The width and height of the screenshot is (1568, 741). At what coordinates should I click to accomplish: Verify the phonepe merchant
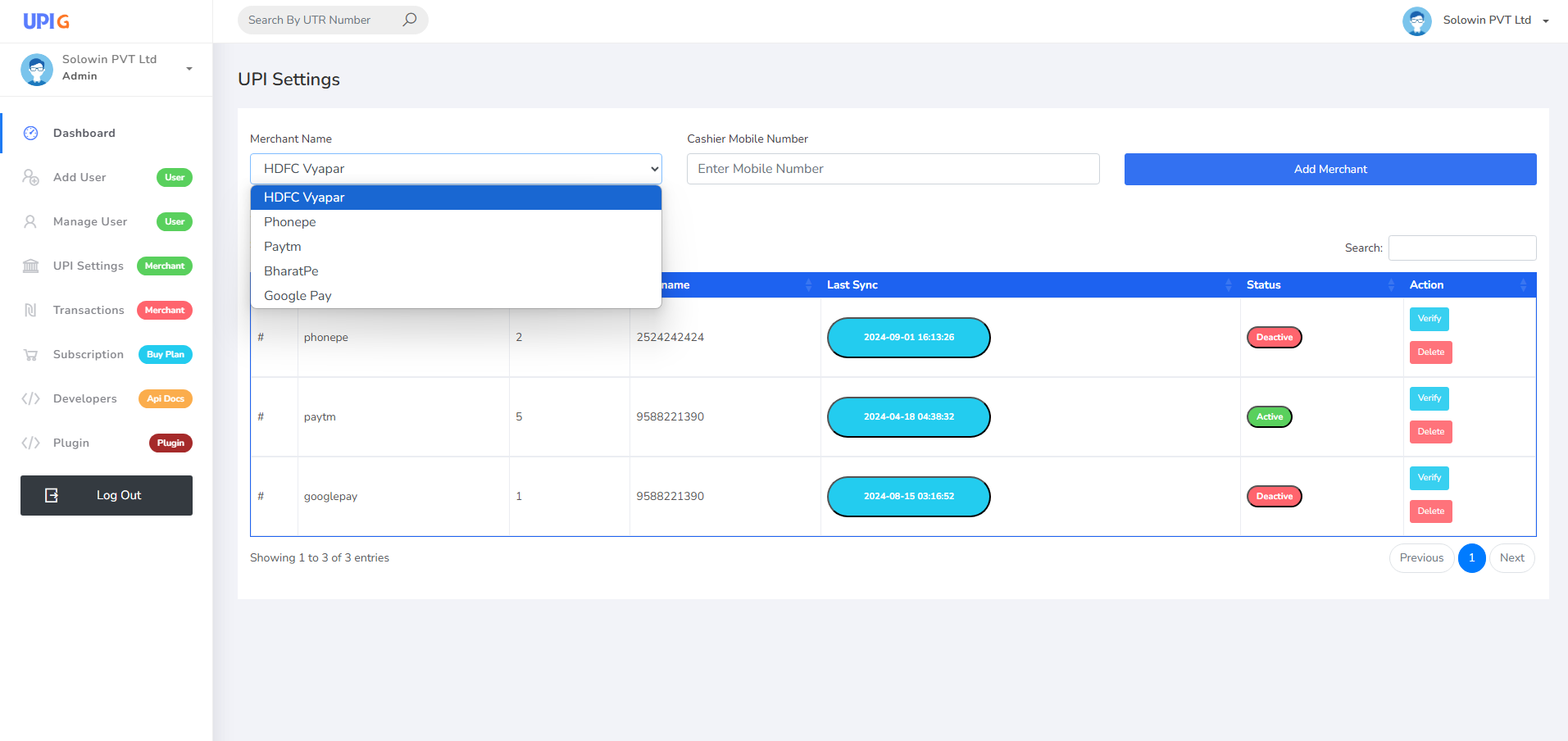coord(1429,319)
